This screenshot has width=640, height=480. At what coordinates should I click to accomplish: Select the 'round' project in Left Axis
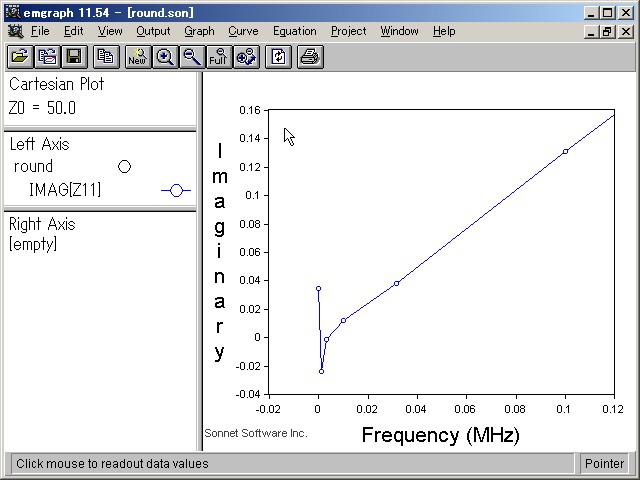tap(33, 167)
